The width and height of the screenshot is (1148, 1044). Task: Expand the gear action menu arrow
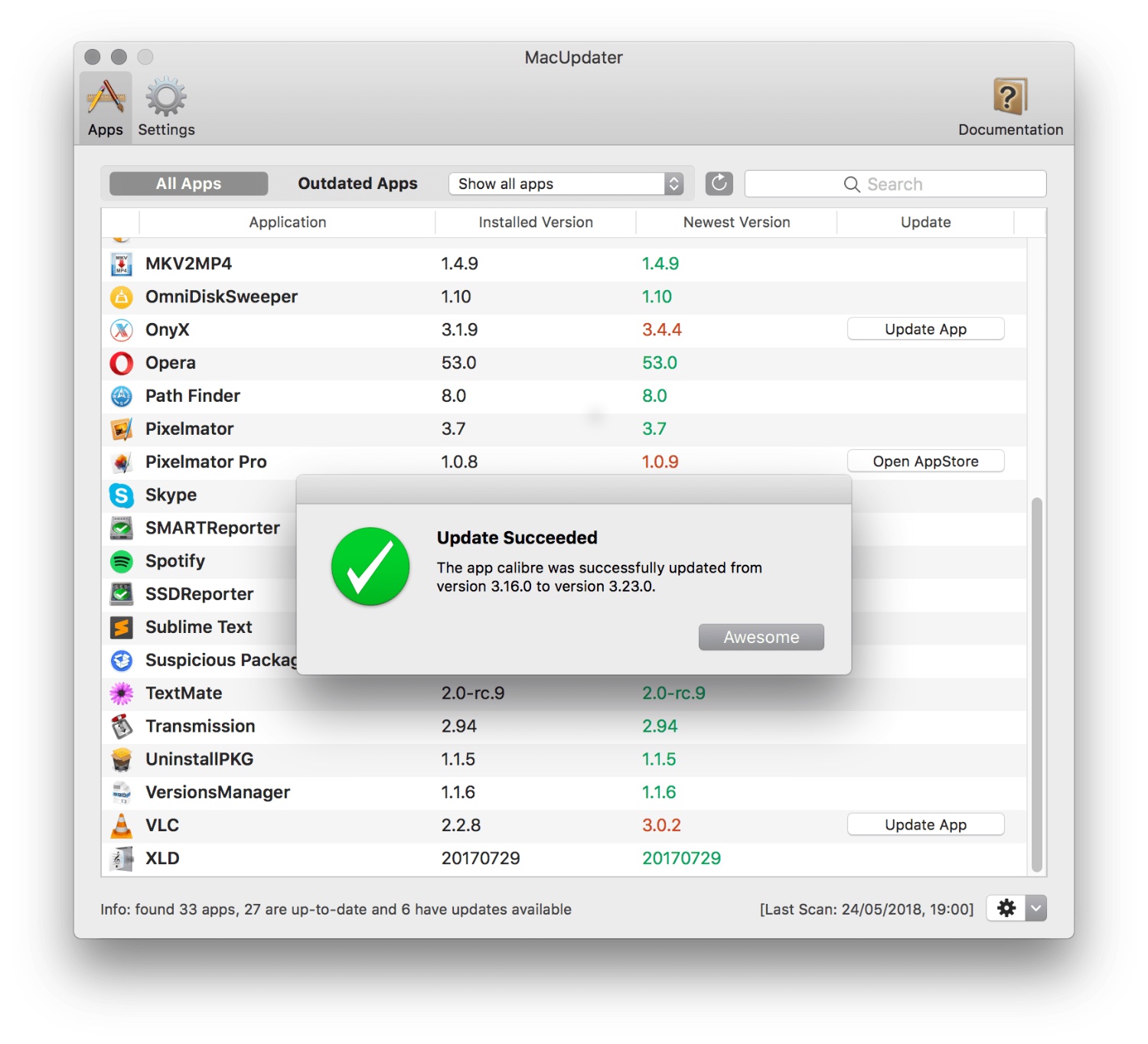(x=1035, y=909)
